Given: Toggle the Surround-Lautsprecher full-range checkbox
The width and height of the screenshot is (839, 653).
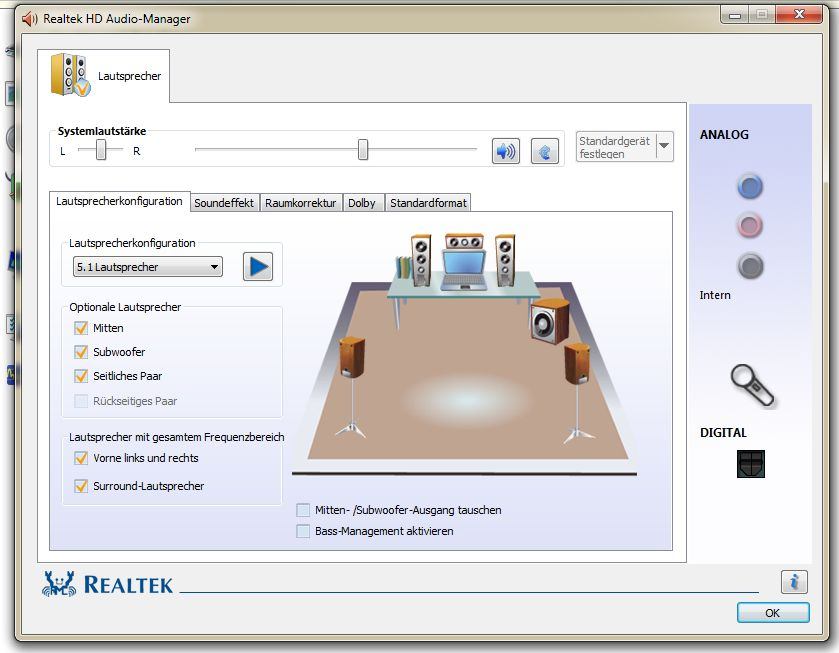Looking at the screenshot, I should [x=81, y=486].
